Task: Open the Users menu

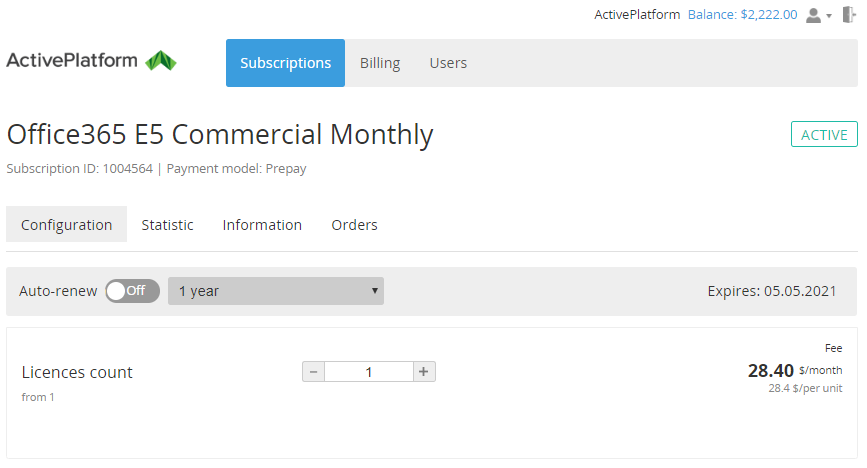Action: [x=448, y=63]
